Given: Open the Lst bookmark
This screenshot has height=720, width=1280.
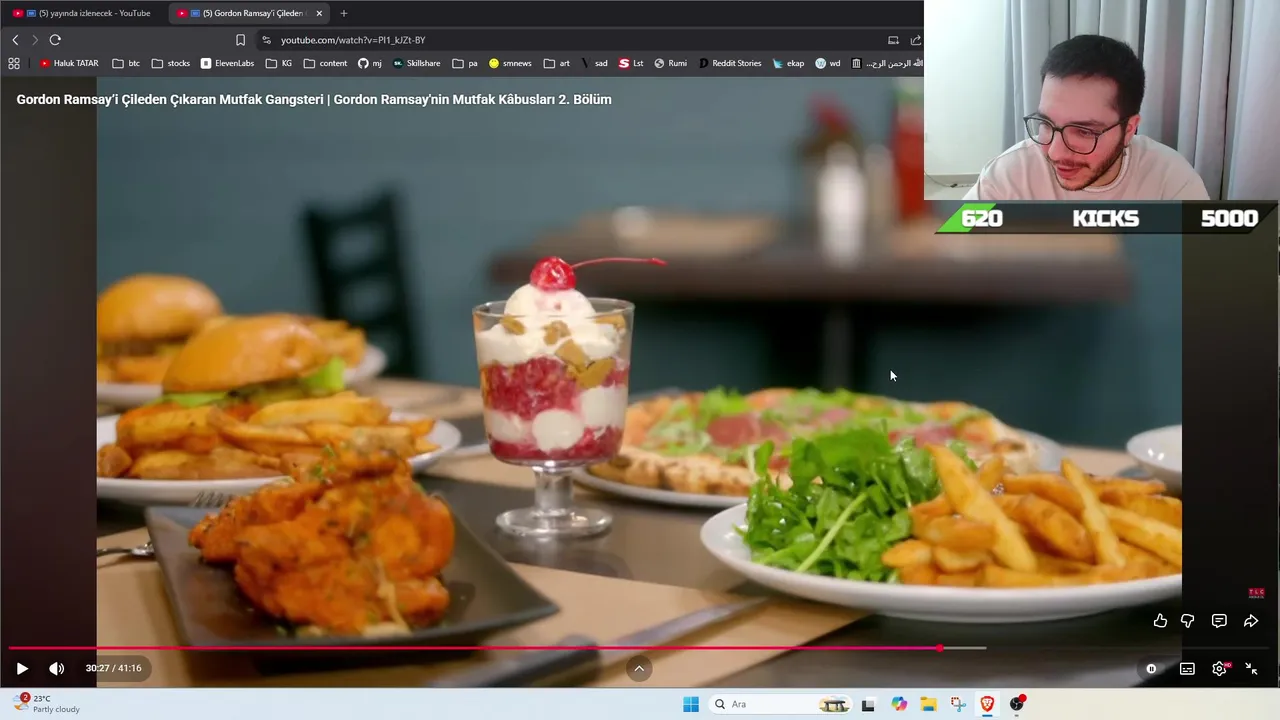Looking at the screenshot, I should click(631, 63).
